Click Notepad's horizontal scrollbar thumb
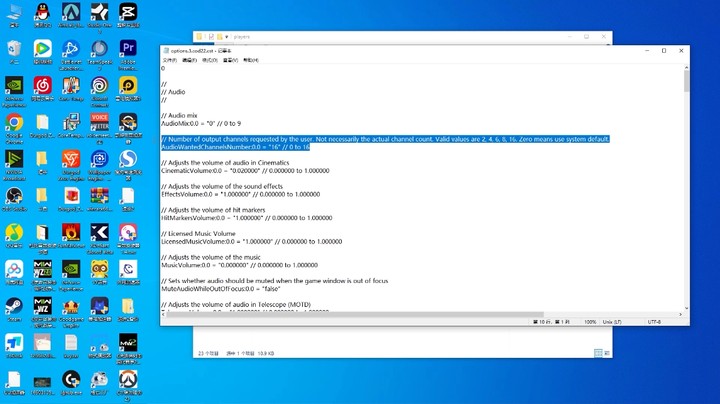The height and width of the screenshot is (404, 720). click(355, 314)
